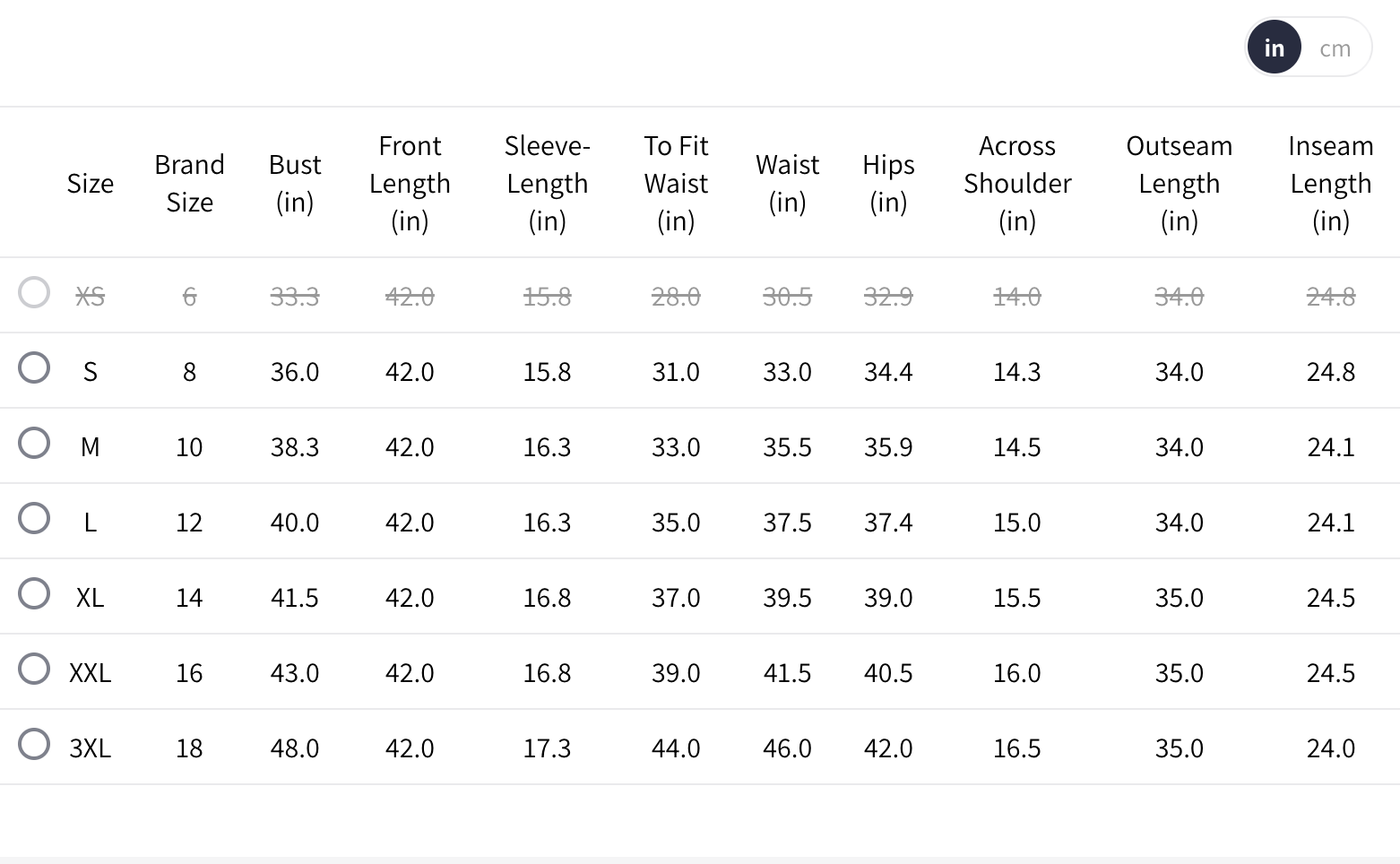
Task: Choose the M size radio button
Action: [34, 443]
